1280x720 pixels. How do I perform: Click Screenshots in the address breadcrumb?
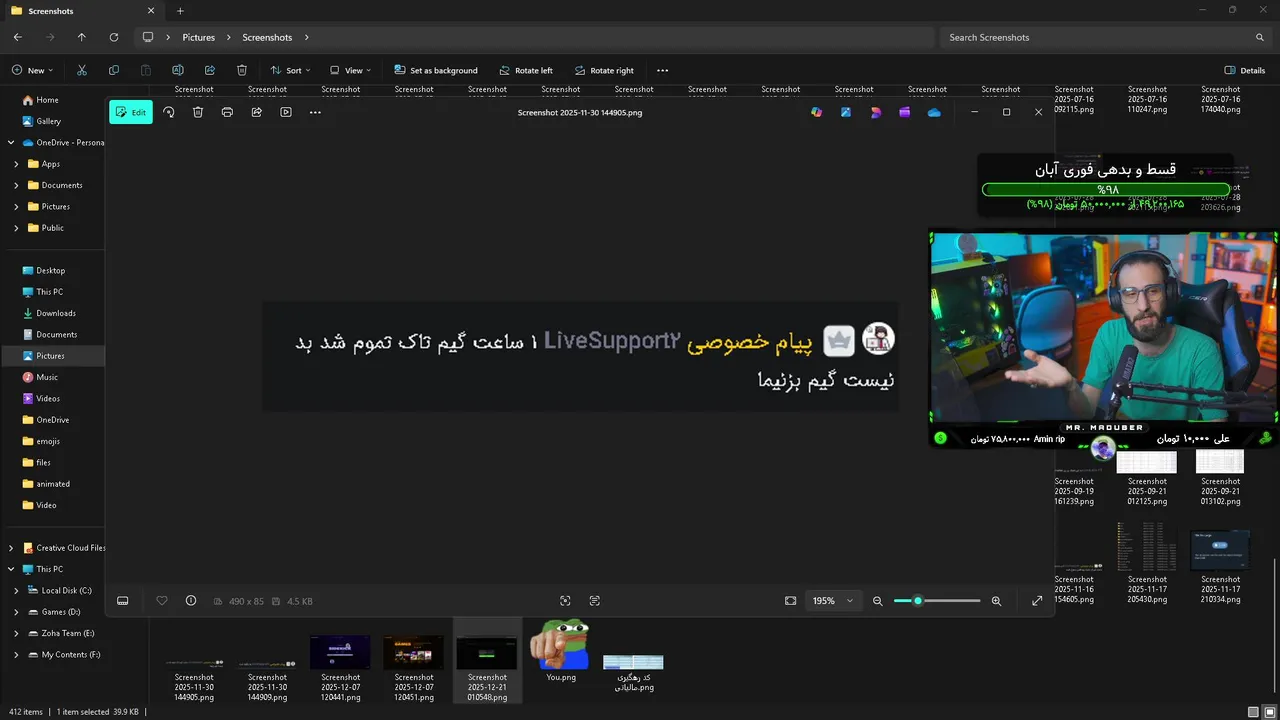click(x=267, y=37)
